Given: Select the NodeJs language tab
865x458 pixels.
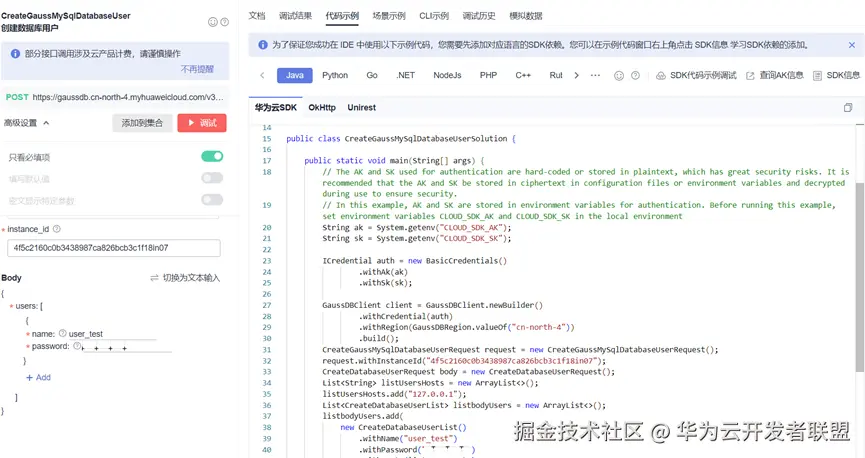Looking at the screenshot, I should tap(447, 76).
